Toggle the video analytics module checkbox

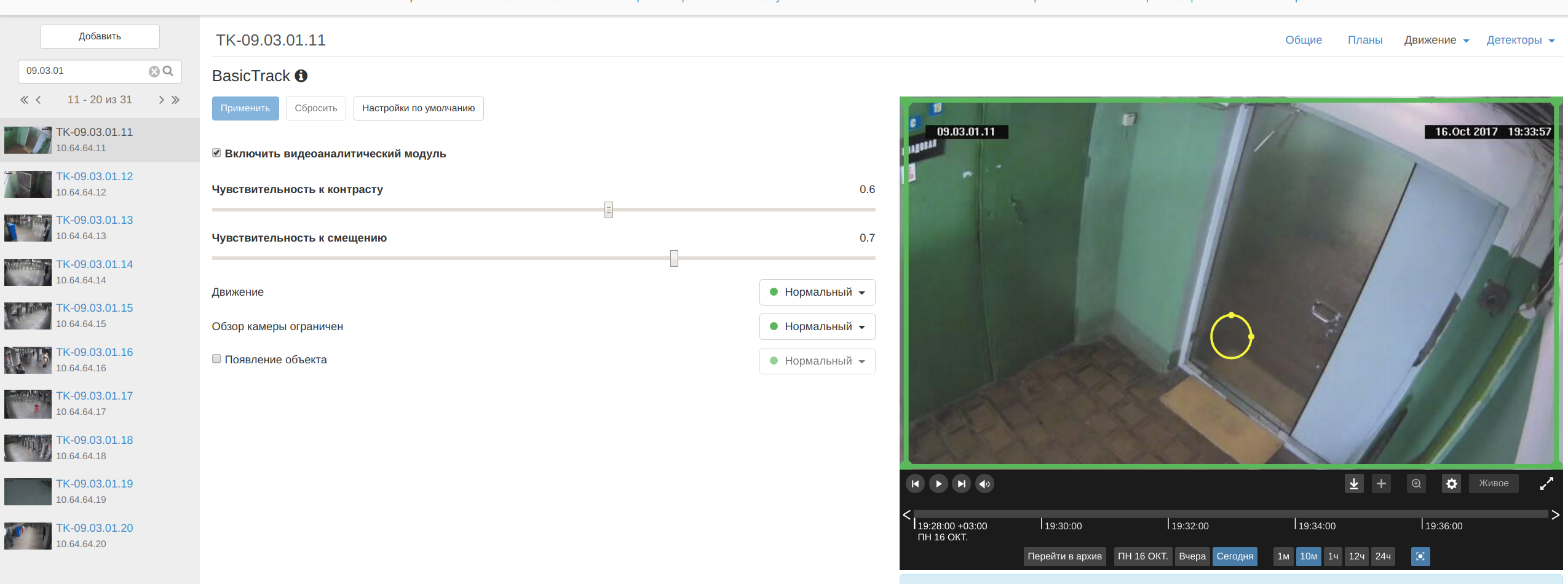coord(216,153)
